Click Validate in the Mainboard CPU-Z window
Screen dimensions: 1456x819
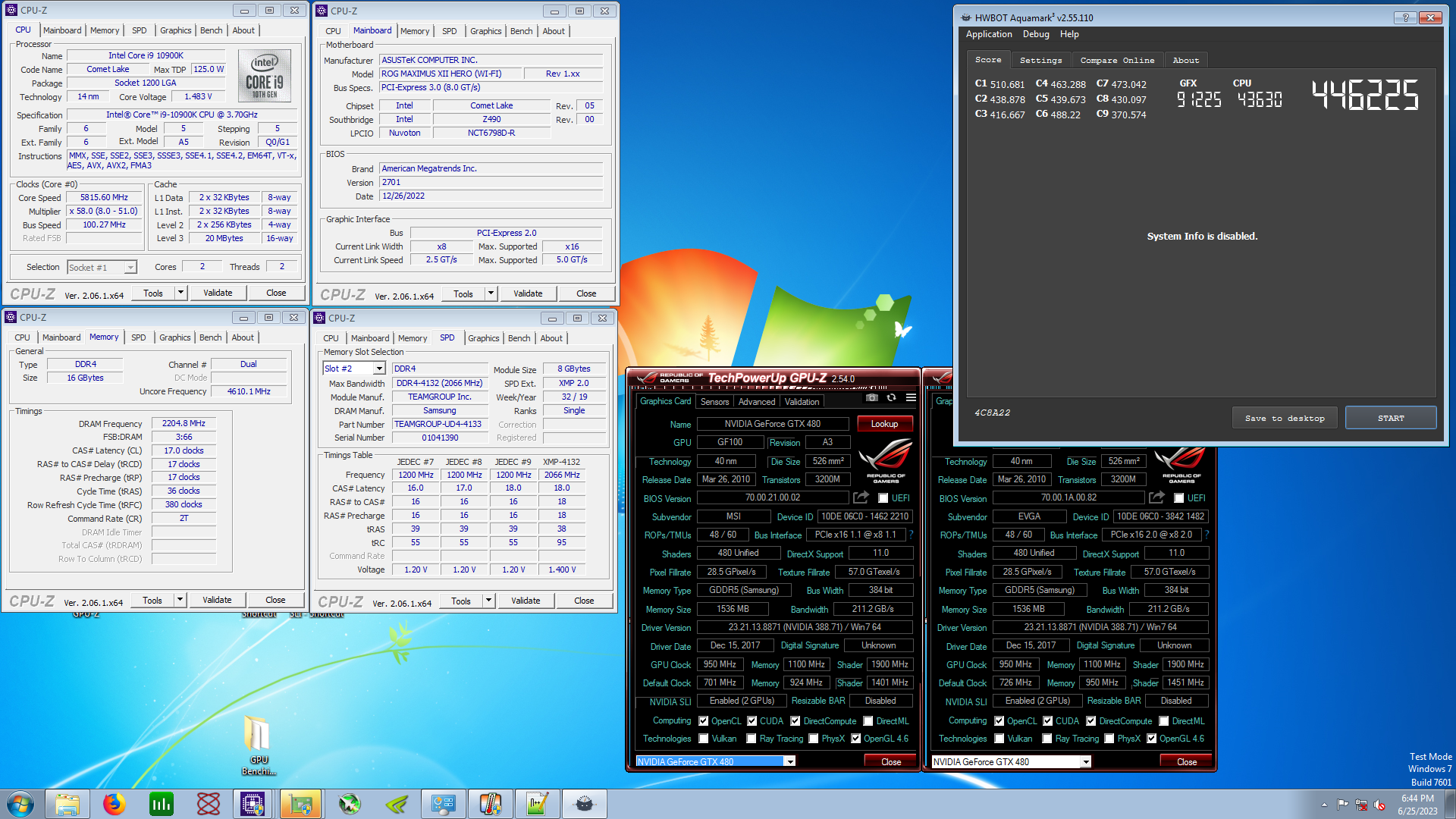tap(528, 293)
